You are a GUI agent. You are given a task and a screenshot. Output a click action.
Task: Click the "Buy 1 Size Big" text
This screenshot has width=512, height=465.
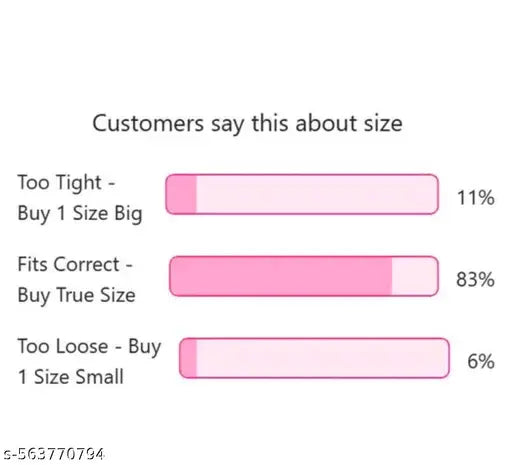pos(80,213)
